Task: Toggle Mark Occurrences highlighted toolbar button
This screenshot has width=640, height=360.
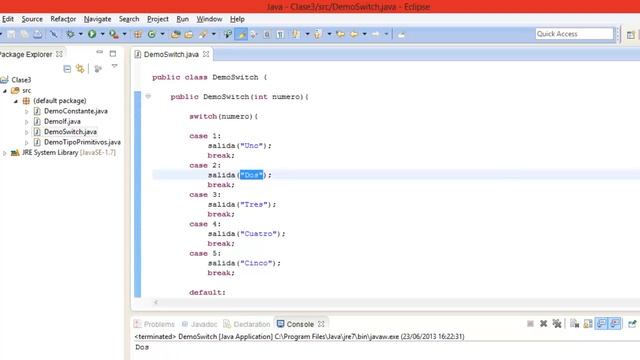Action: [241, 35]
